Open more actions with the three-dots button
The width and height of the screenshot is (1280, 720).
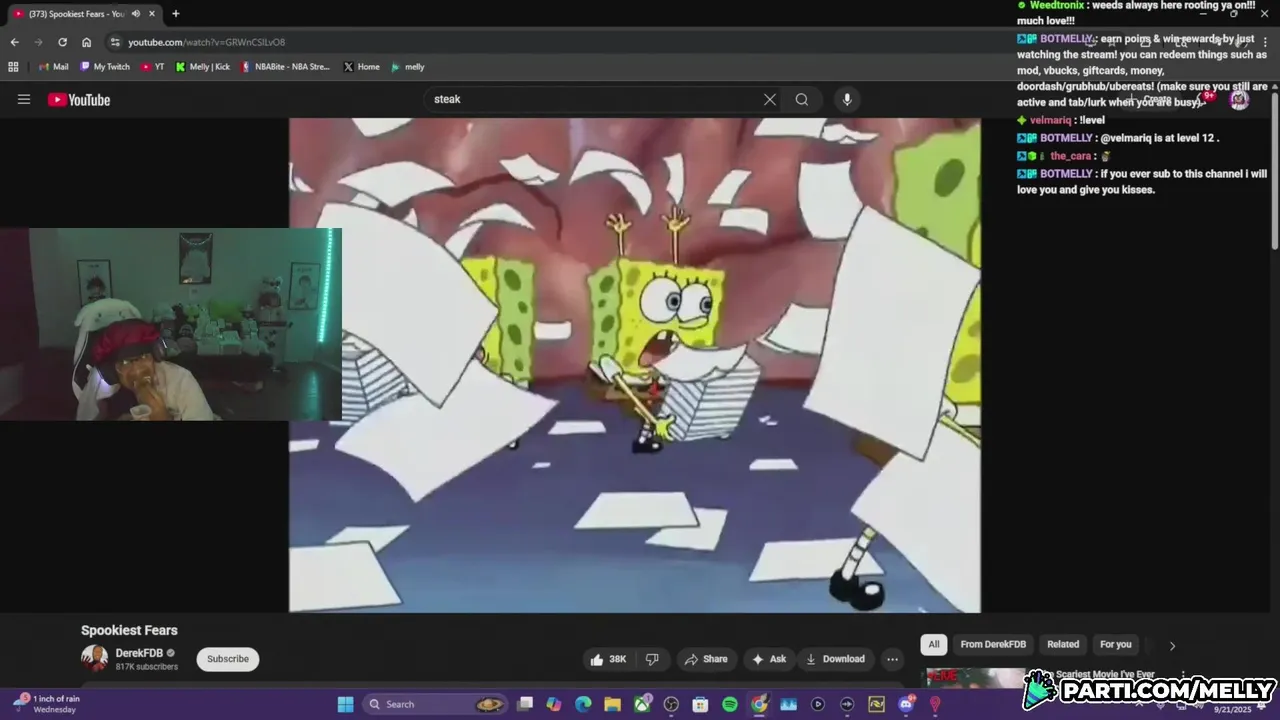[x=892, y=659]
